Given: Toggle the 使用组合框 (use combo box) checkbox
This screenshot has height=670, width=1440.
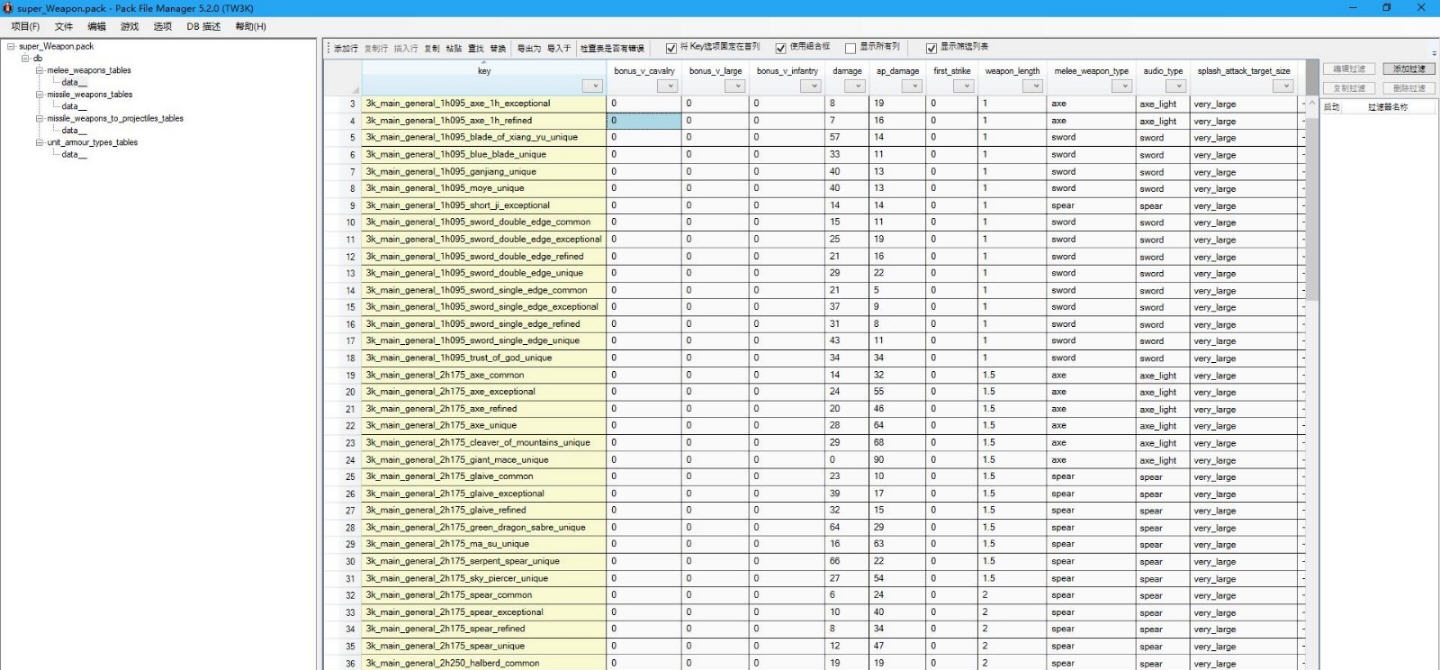Looking at the screenshot, I should click(781, 48).
